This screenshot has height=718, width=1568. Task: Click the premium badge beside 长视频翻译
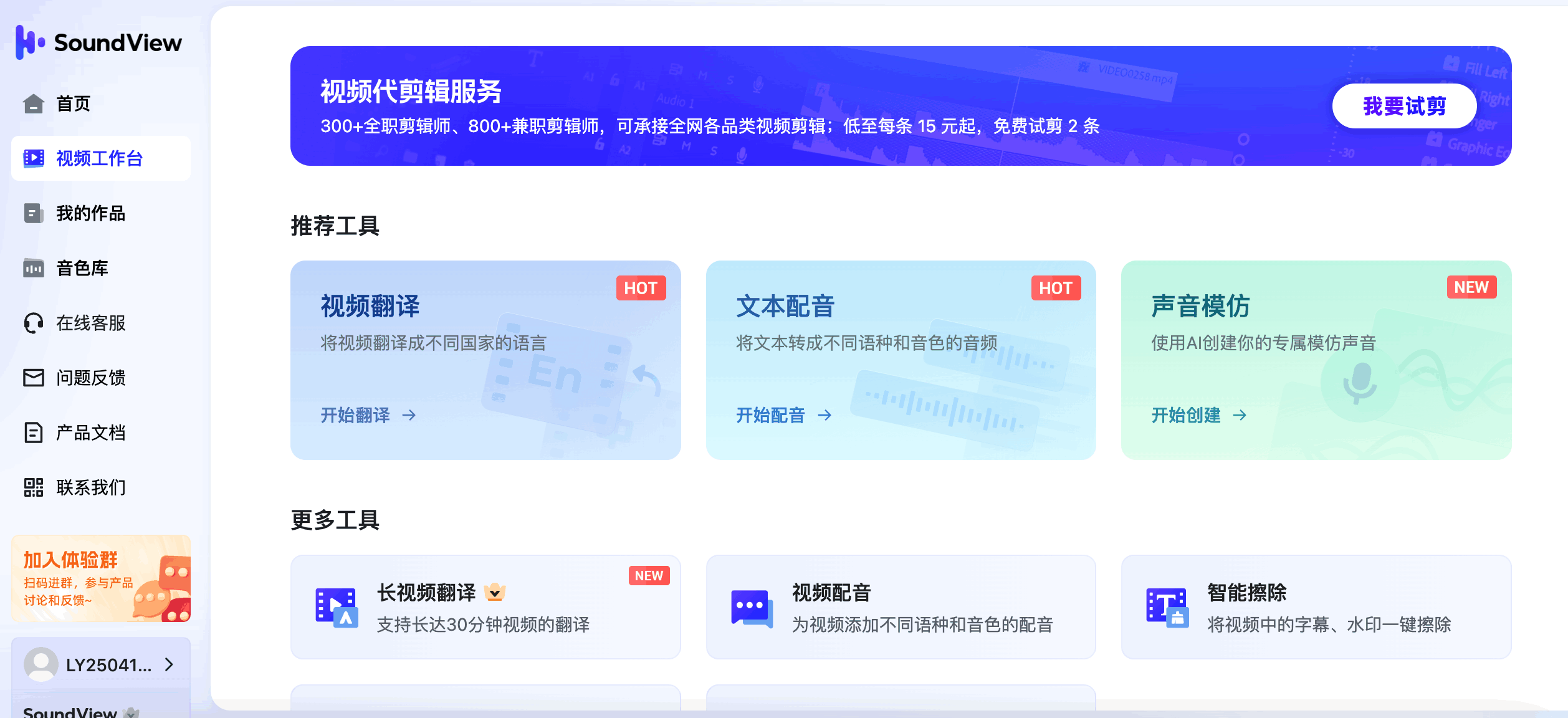click(495, 592)
